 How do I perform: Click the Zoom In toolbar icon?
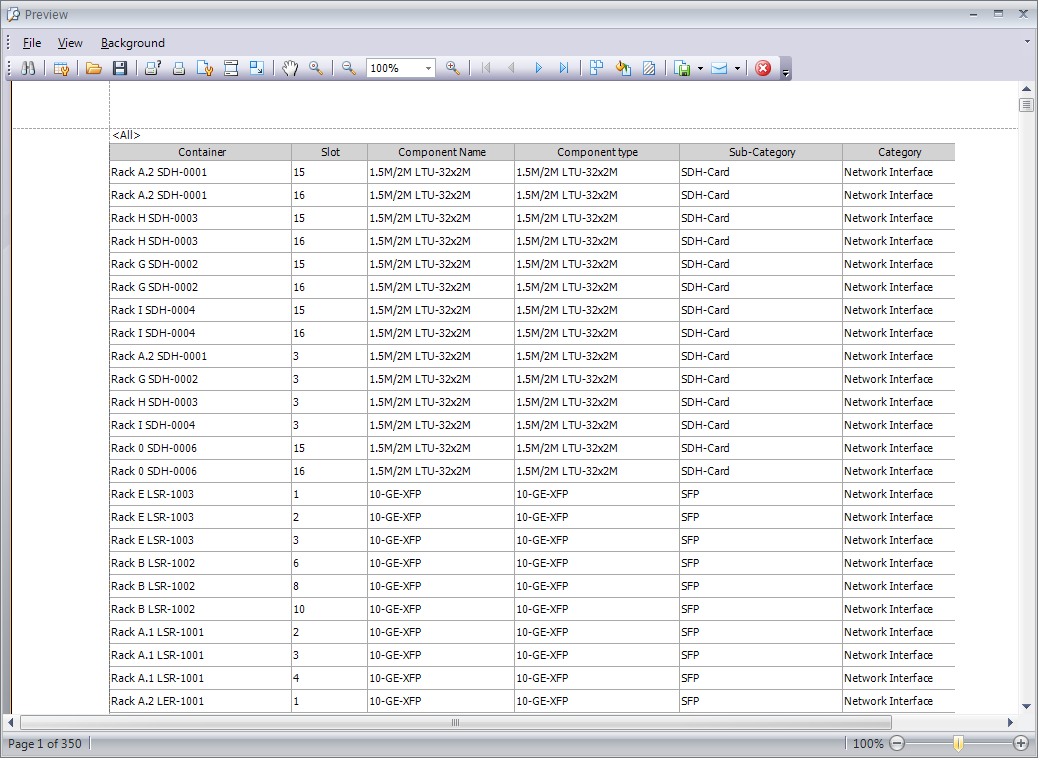453,68
